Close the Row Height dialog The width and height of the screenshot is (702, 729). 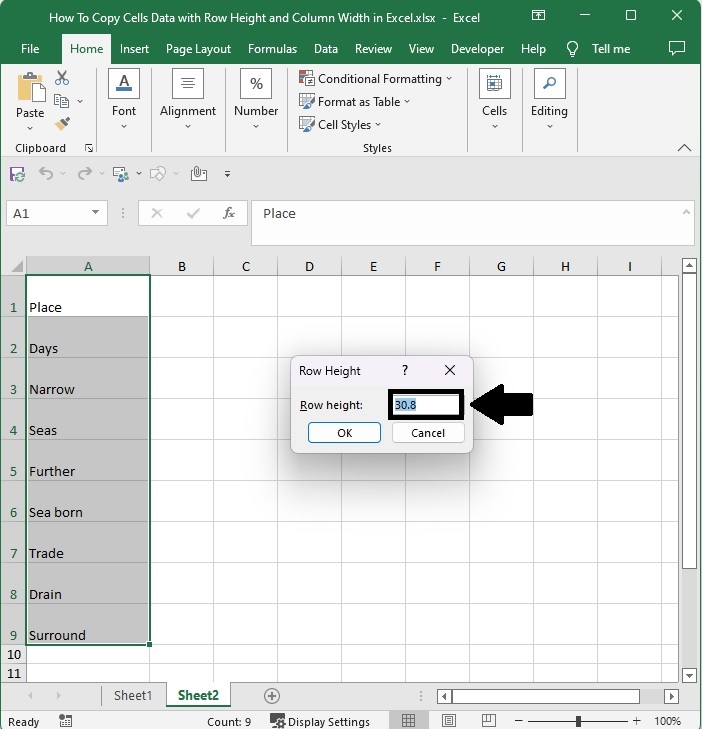450,370
